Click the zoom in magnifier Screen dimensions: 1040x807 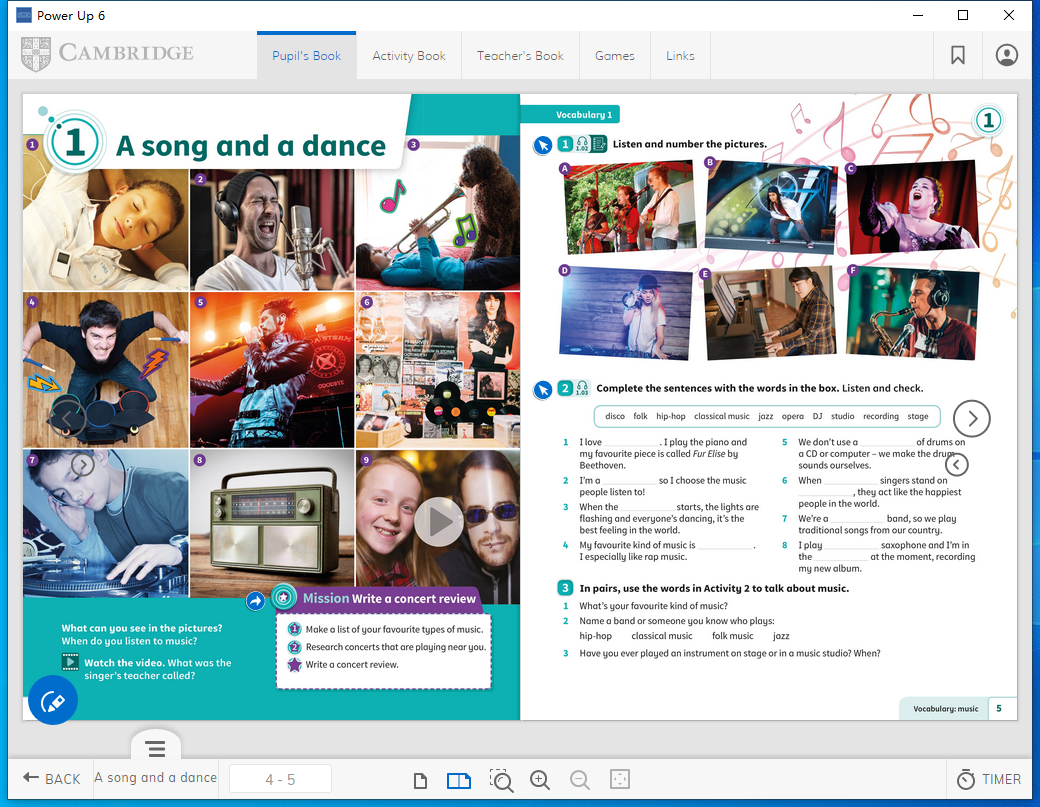[540, 780]
